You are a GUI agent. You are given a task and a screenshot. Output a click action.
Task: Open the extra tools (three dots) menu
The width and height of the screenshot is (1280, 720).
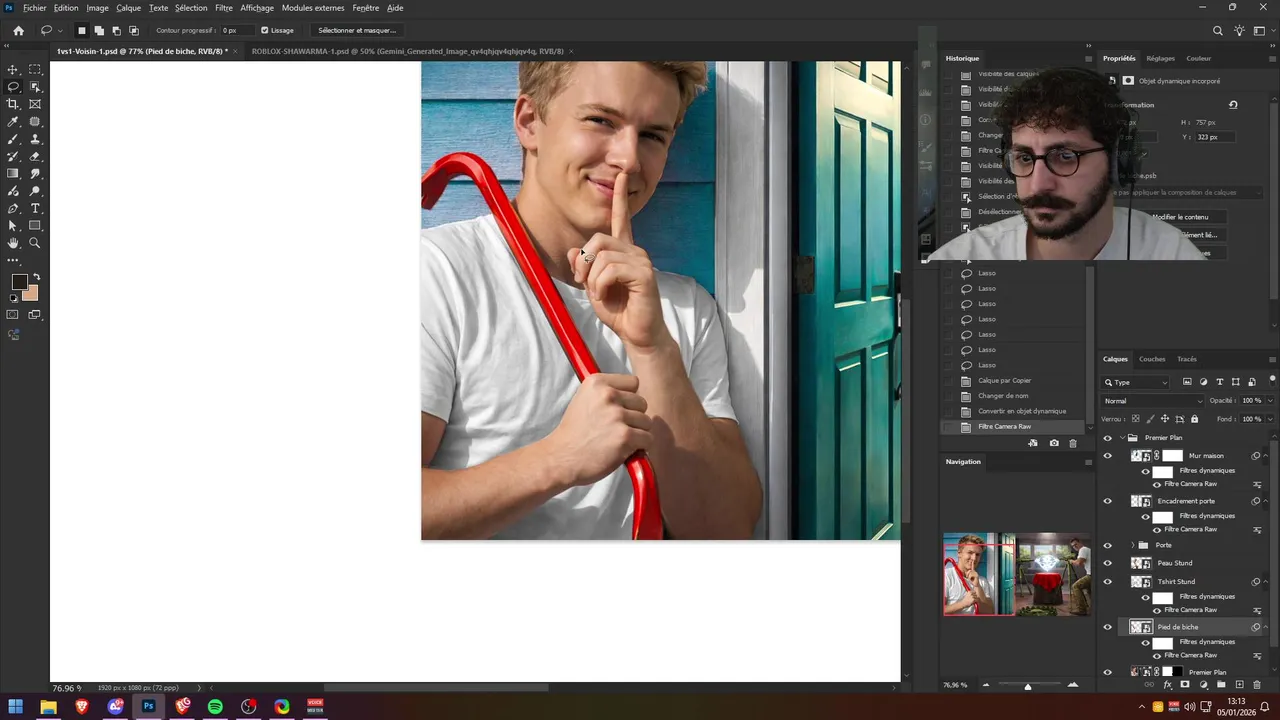[x=13, y=260]
